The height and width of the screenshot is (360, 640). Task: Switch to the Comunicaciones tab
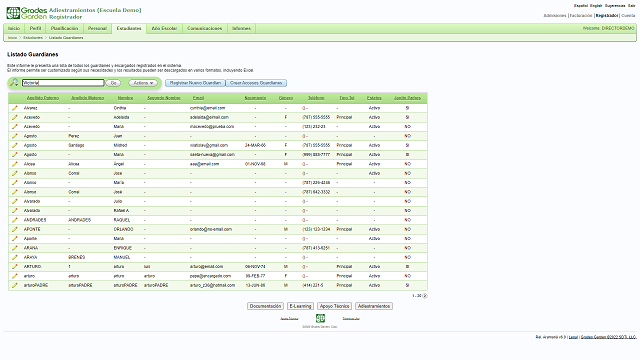pos(204,29)
